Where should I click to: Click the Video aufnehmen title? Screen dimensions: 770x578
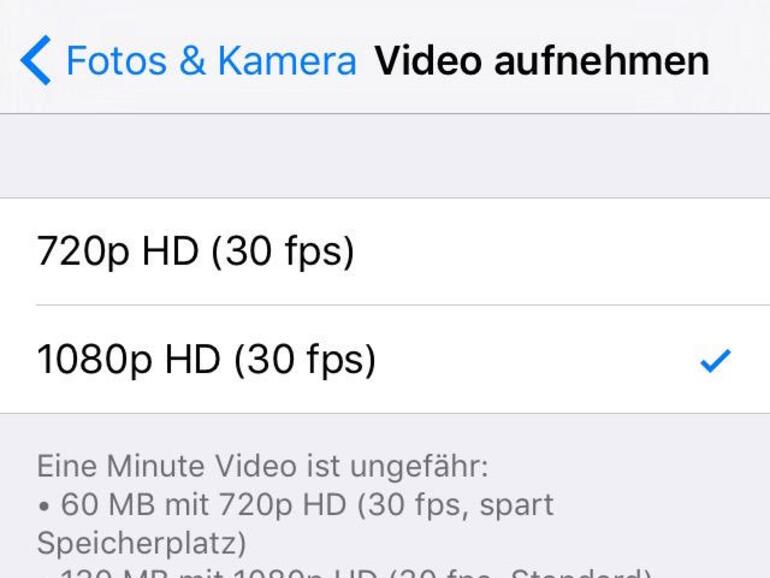coord(542,61)
